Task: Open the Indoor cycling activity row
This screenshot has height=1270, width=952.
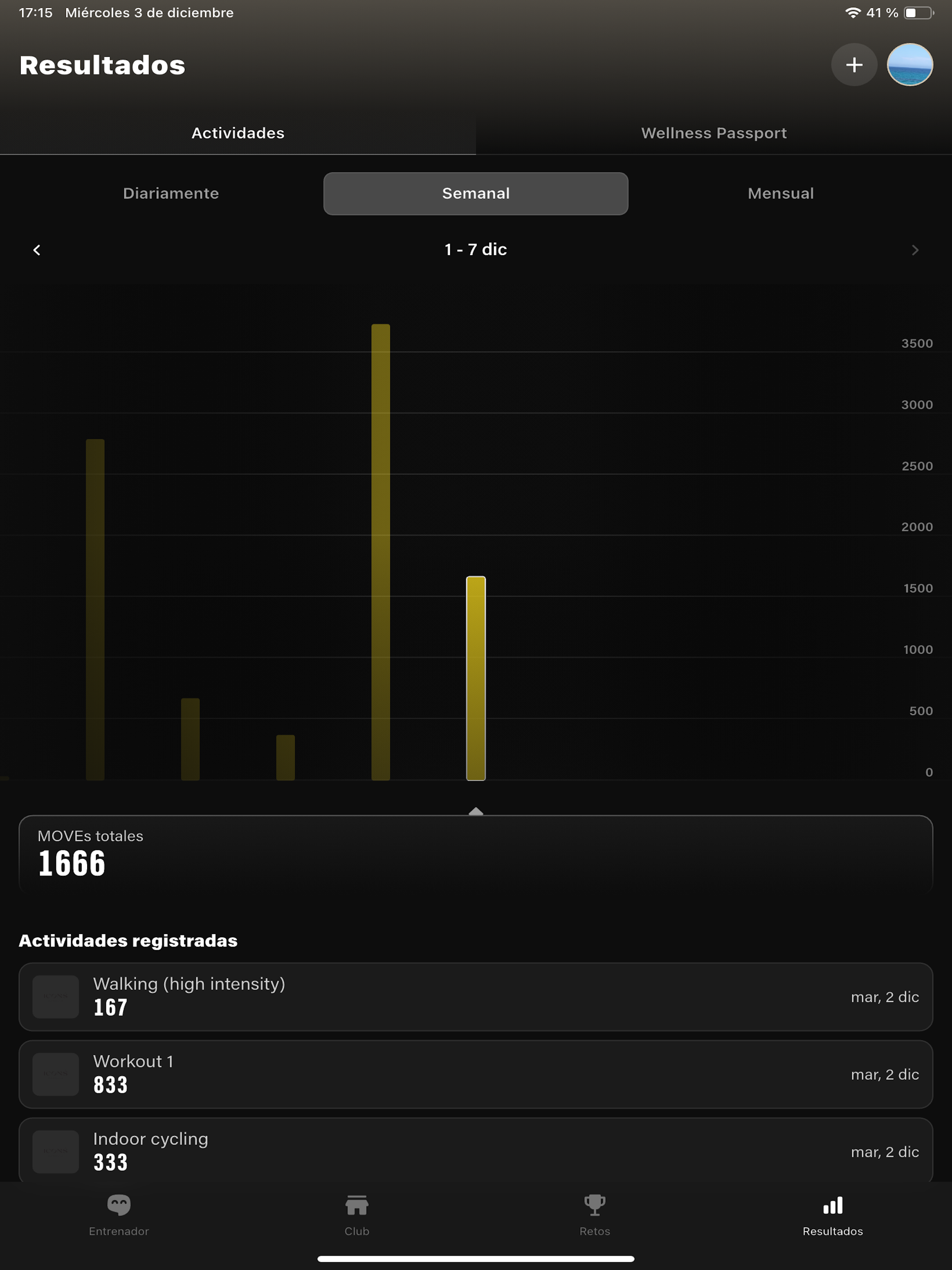Action: click(476, 1150)
